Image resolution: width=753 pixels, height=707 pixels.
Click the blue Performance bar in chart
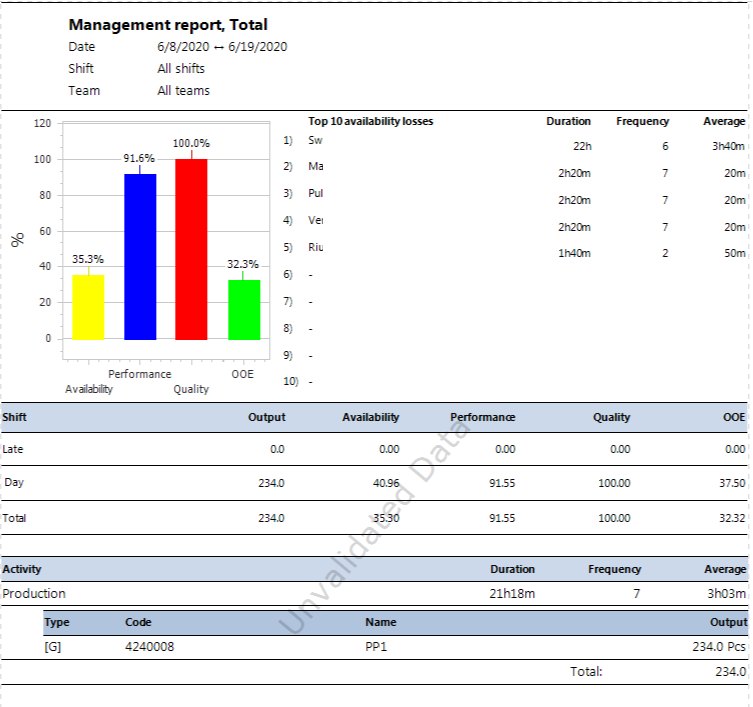(140, 256)
